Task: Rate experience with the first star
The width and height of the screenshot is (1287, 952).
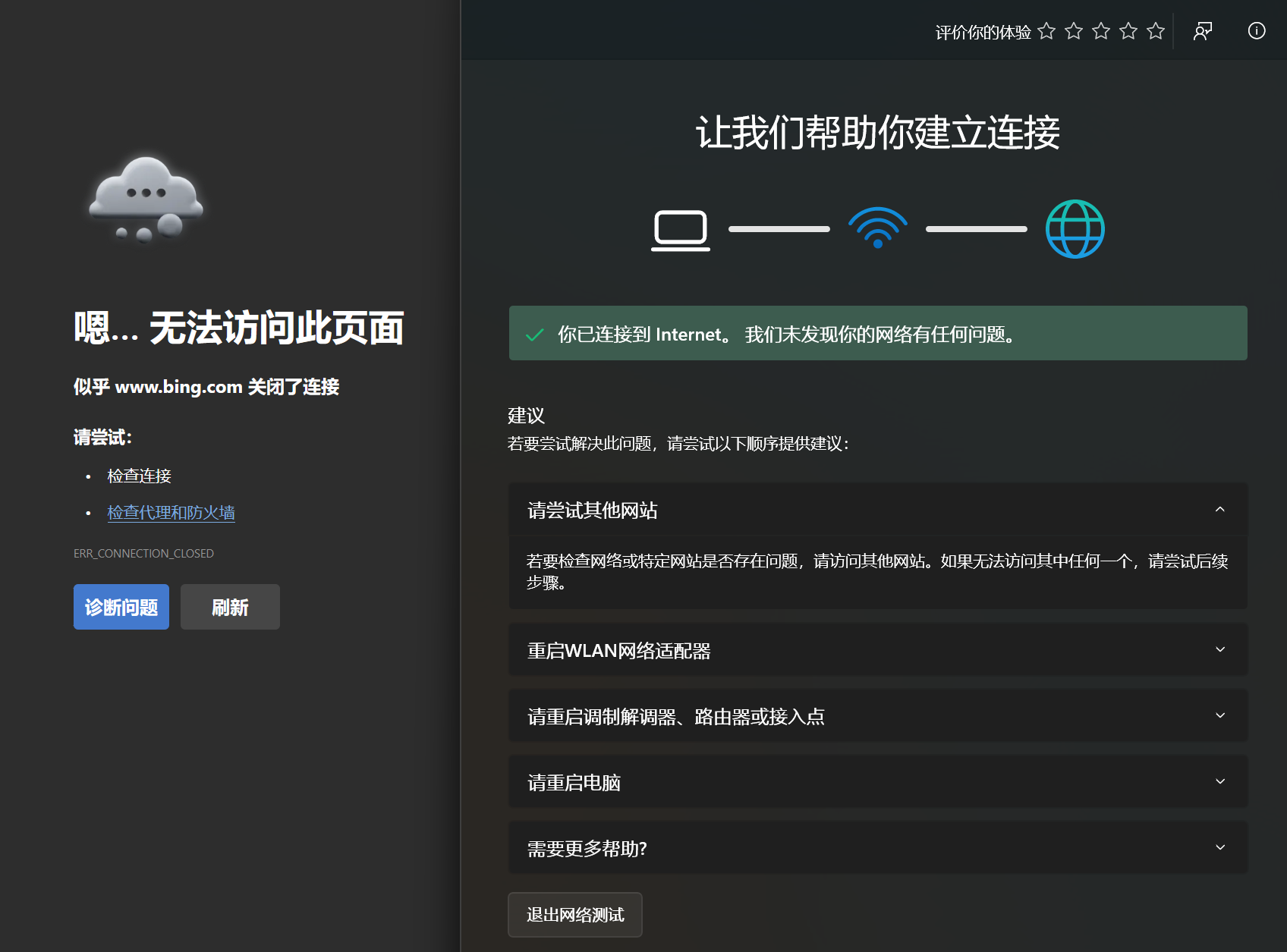Action: click(1046, 31)
